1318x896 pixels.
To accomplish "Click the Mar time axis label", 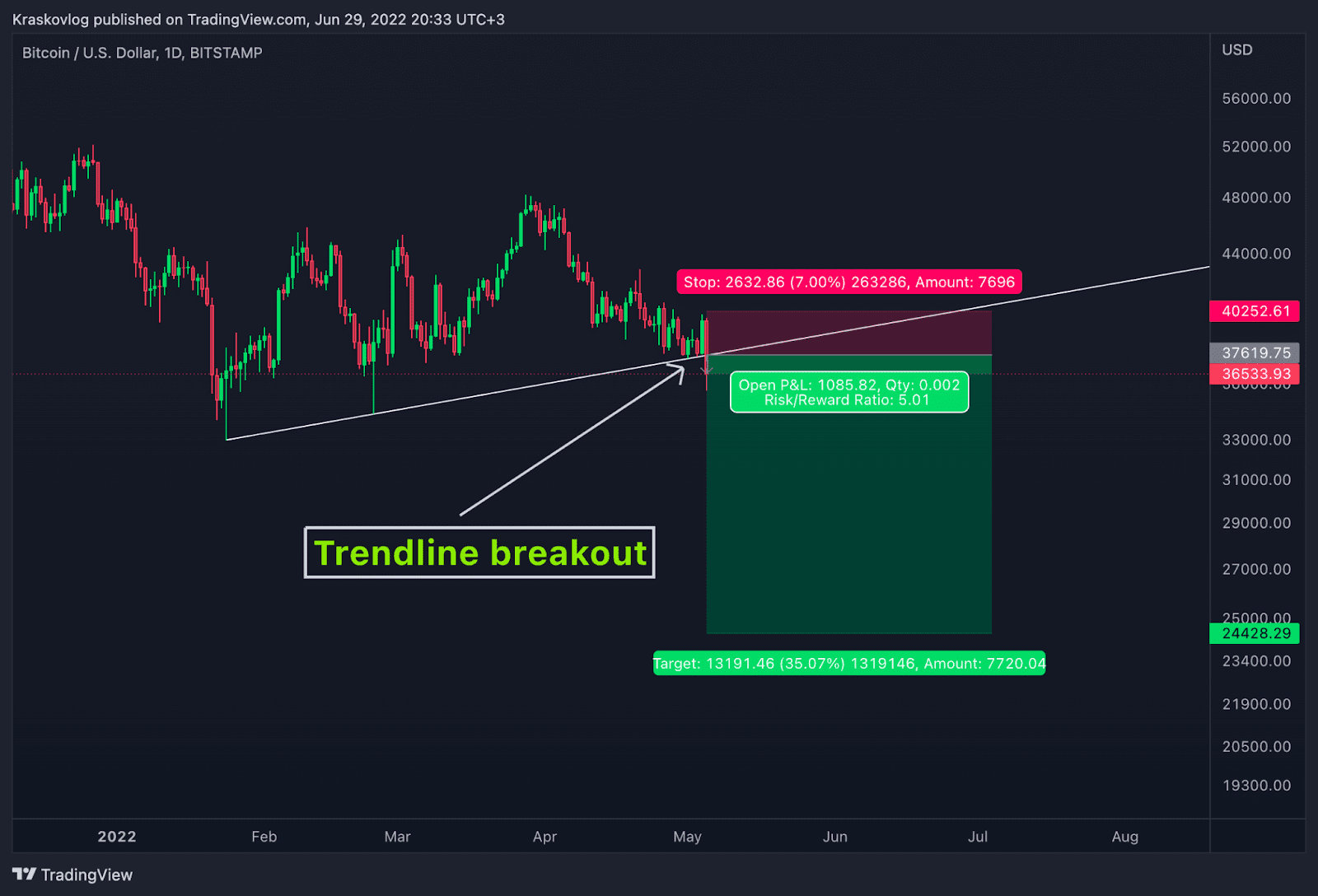I will click(397, 837).
